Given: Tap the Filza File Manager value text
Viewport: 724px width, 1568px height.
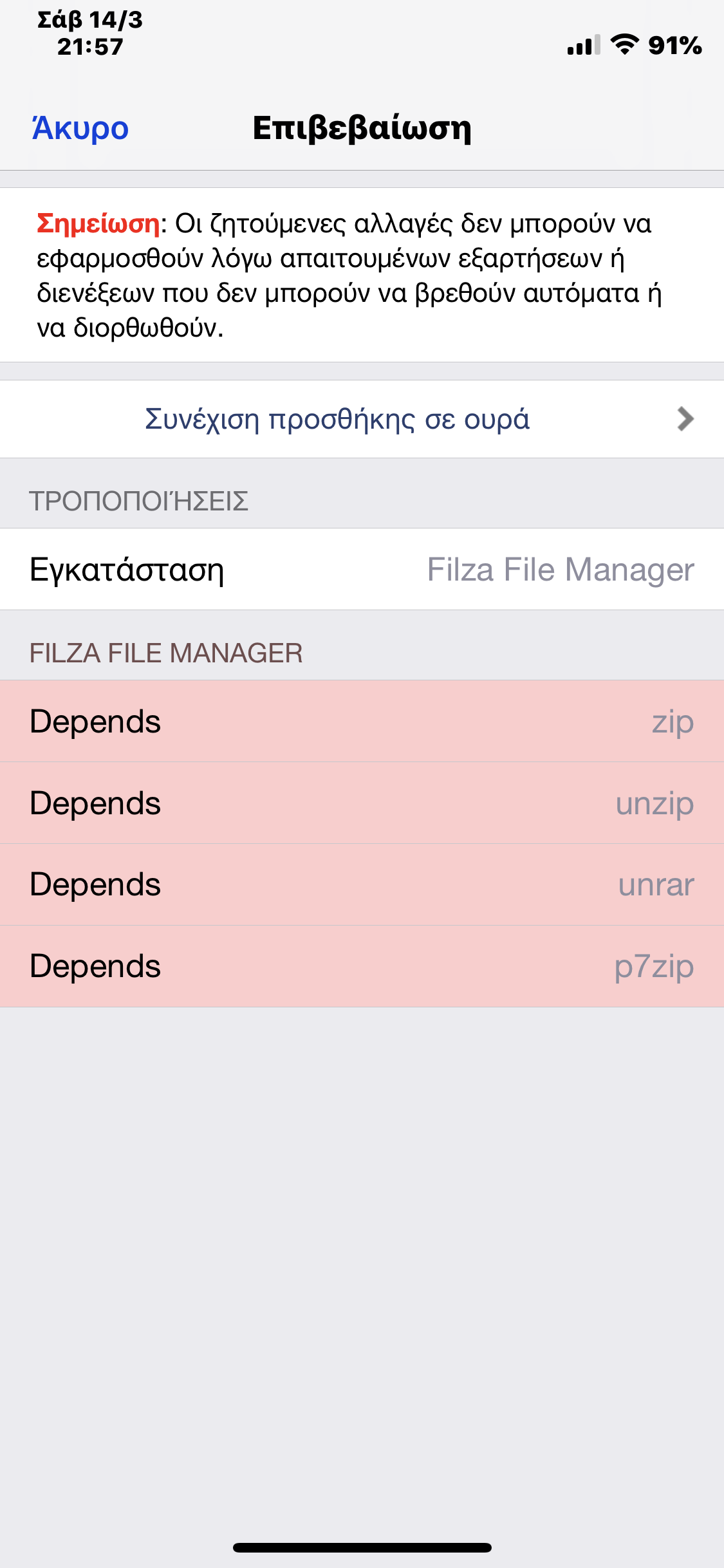Looking at the screenshot, I should click(x=561, y=570).
